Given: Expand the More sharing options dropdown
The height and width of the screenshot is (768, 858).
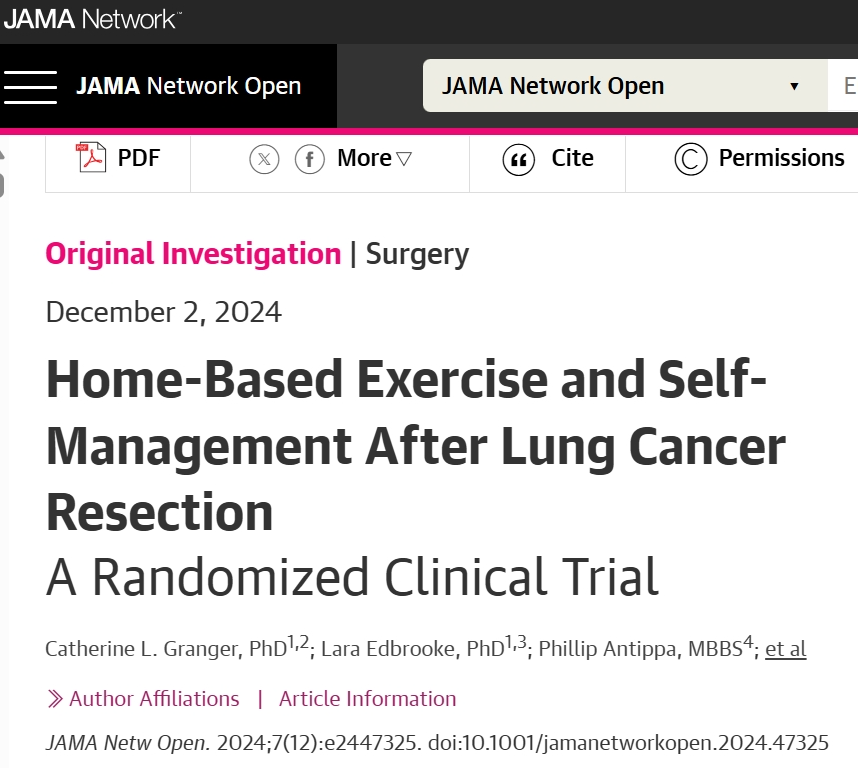Looking at the screenshot, I should (x=374, y=158).
